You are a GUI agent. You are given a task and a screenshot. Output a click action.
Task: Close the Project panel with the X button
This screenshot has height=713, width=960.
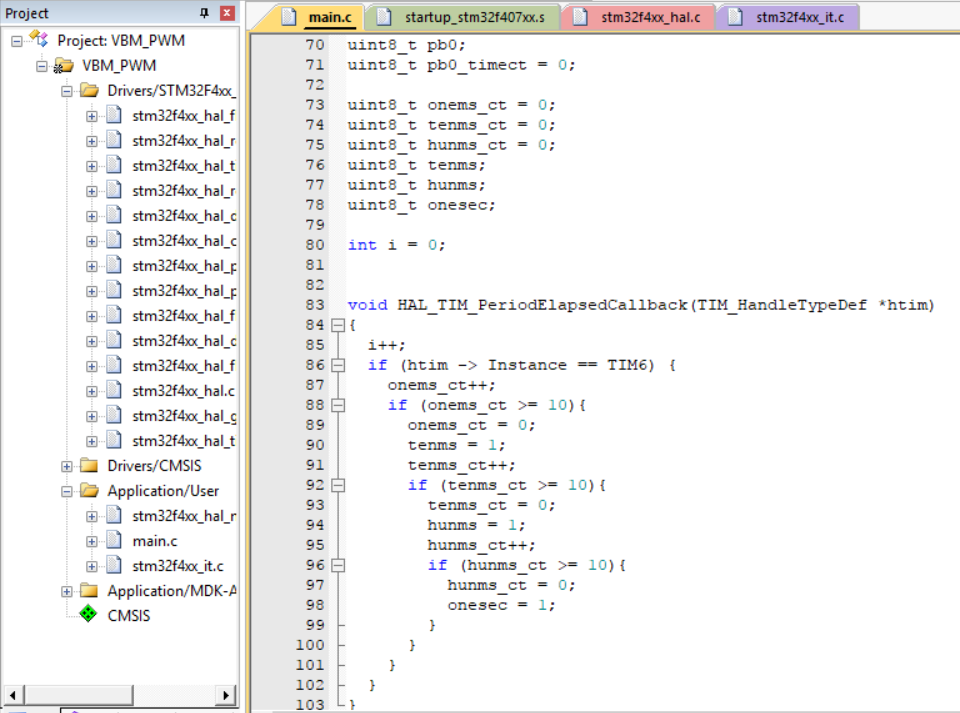(227, 13)
